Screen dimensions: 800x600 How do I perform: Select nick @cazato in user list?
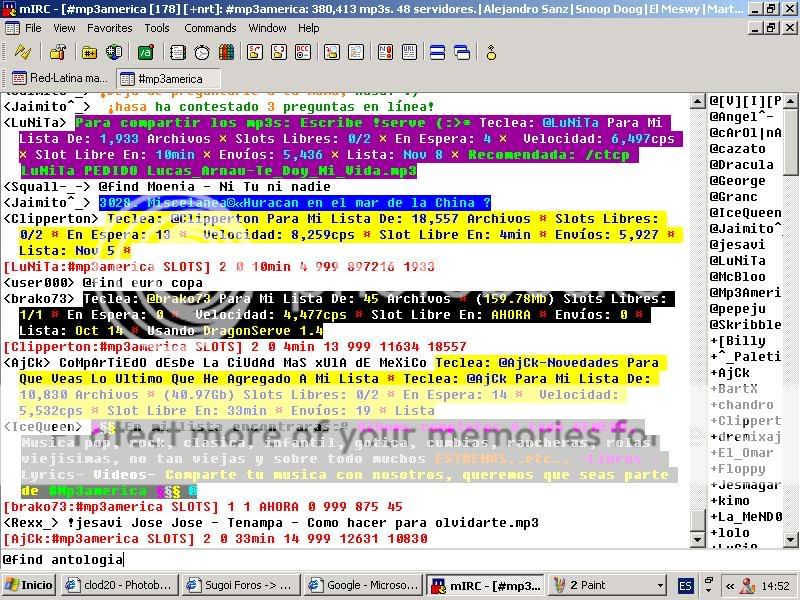738,149
